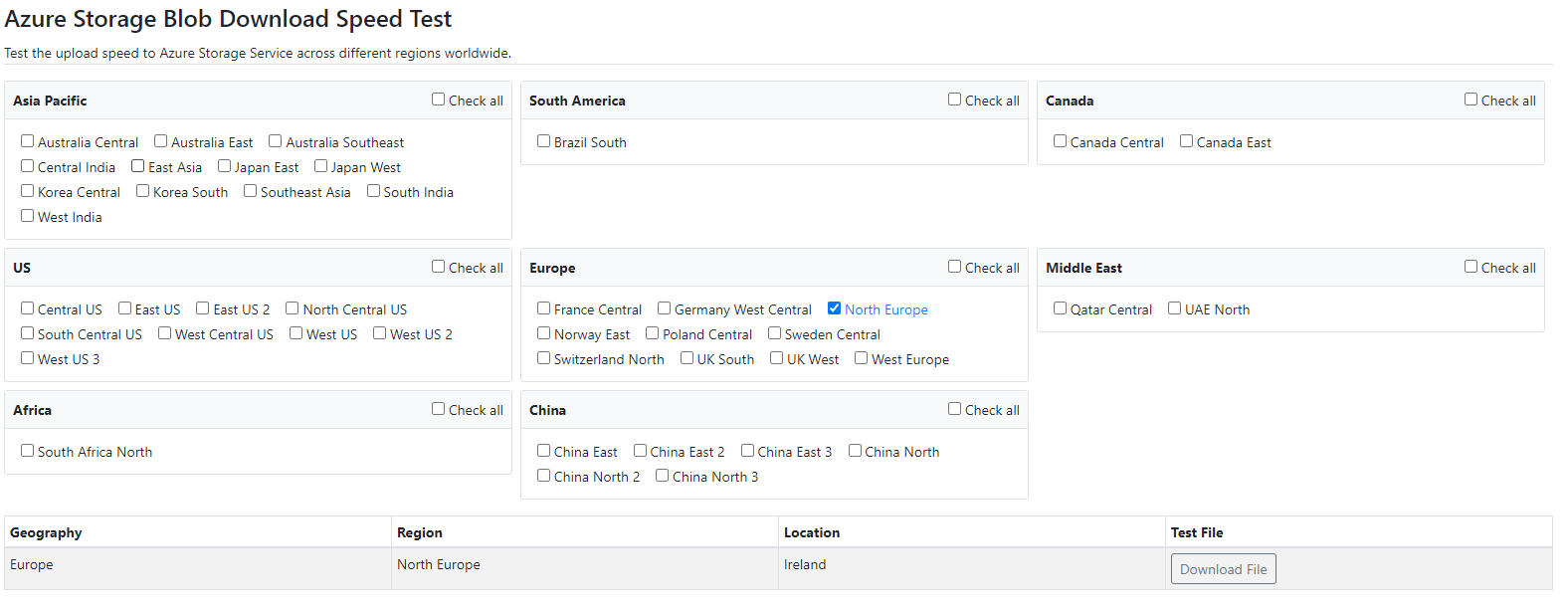Viewport: 1568px width, 612px height.
Task: Select the Canada Central checkbox
Action: coord(1061,141)
